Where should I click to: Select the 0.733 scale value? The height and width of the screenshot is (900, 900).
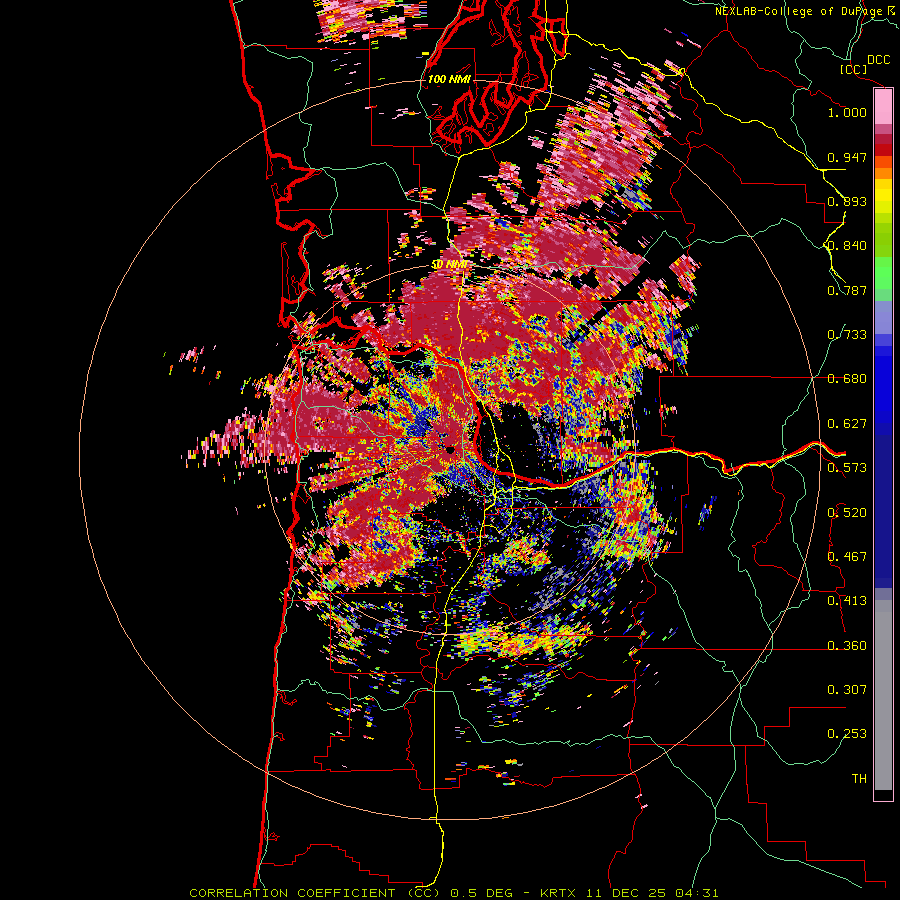847,335
